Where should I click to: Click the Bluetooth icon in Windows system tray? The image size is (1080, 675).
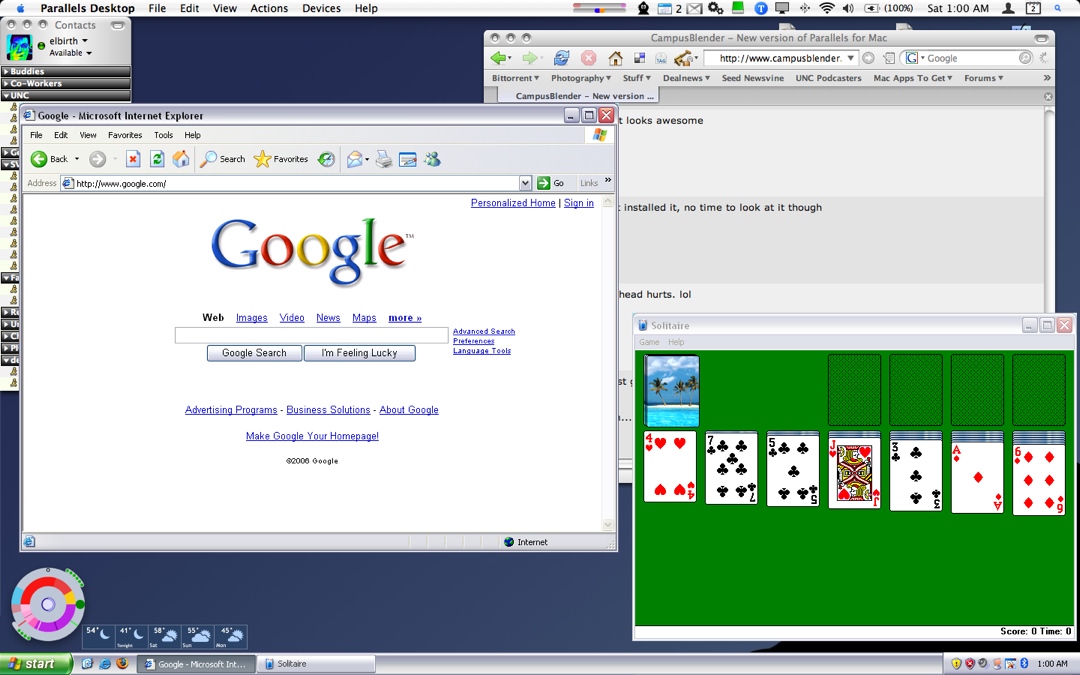[x=1024, y=663]
